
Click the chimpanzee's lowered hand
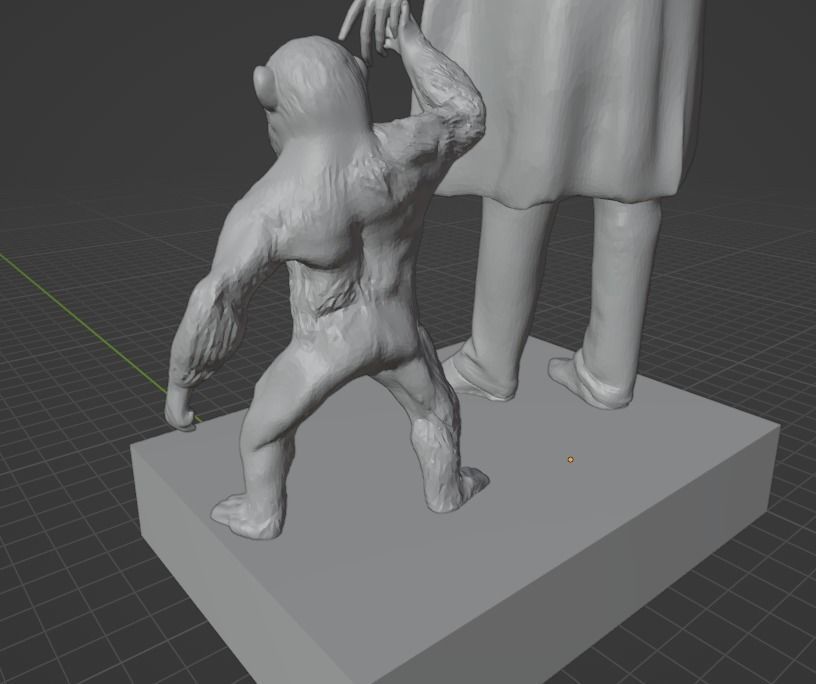[180, 410]
